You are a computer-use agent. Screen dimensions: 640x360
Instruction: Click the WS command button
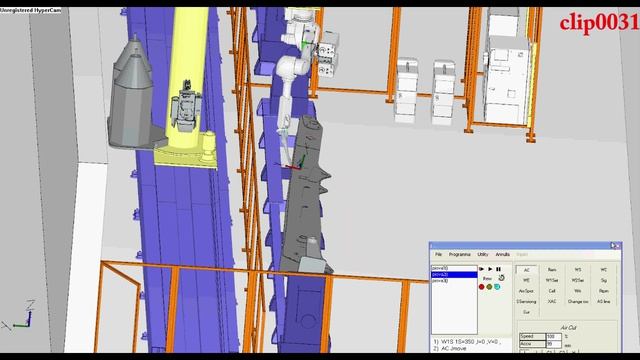tap(578, 270)
